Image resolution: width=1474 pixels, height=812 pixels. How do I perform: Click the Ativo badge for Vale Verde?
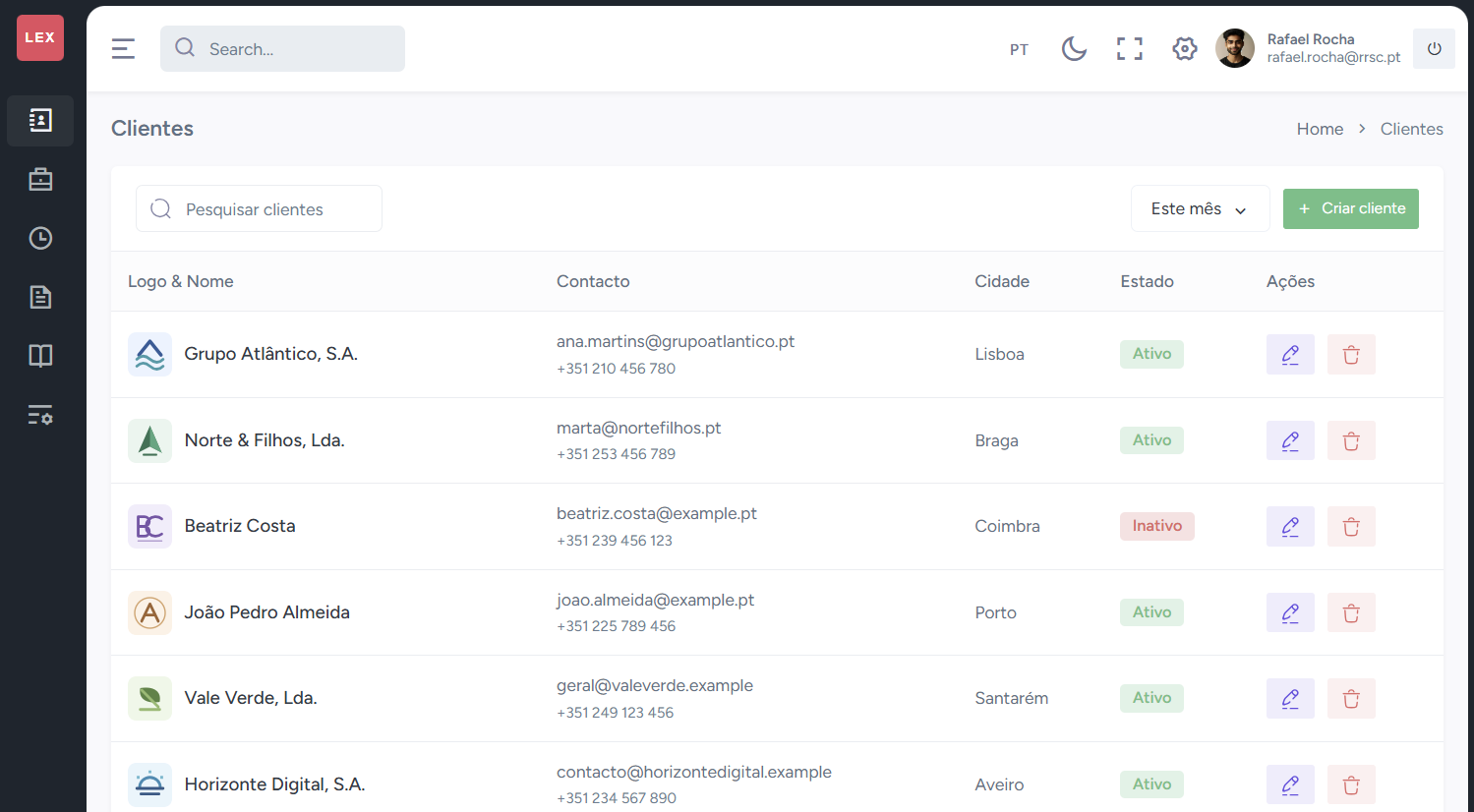[1151, 698]
